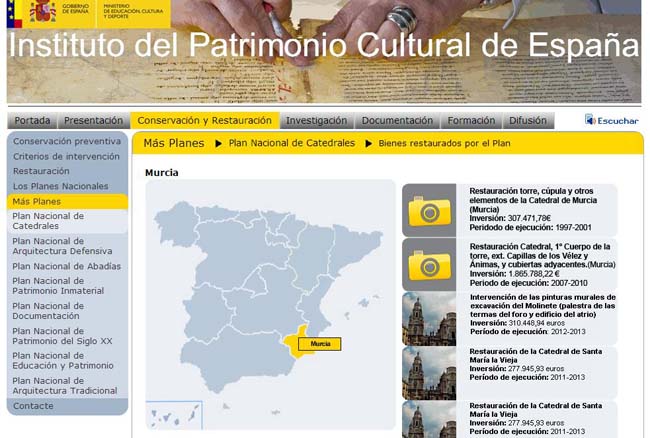Open the Formación tab
Image resolution: width=650 pixels, height=438 pixels.
471,121
